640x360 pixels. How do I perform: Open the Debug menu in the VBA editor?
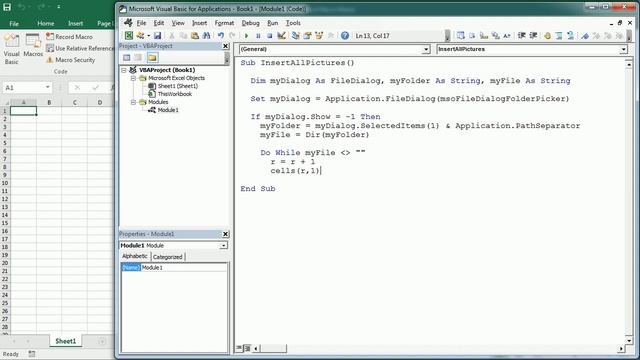[251, 23]
